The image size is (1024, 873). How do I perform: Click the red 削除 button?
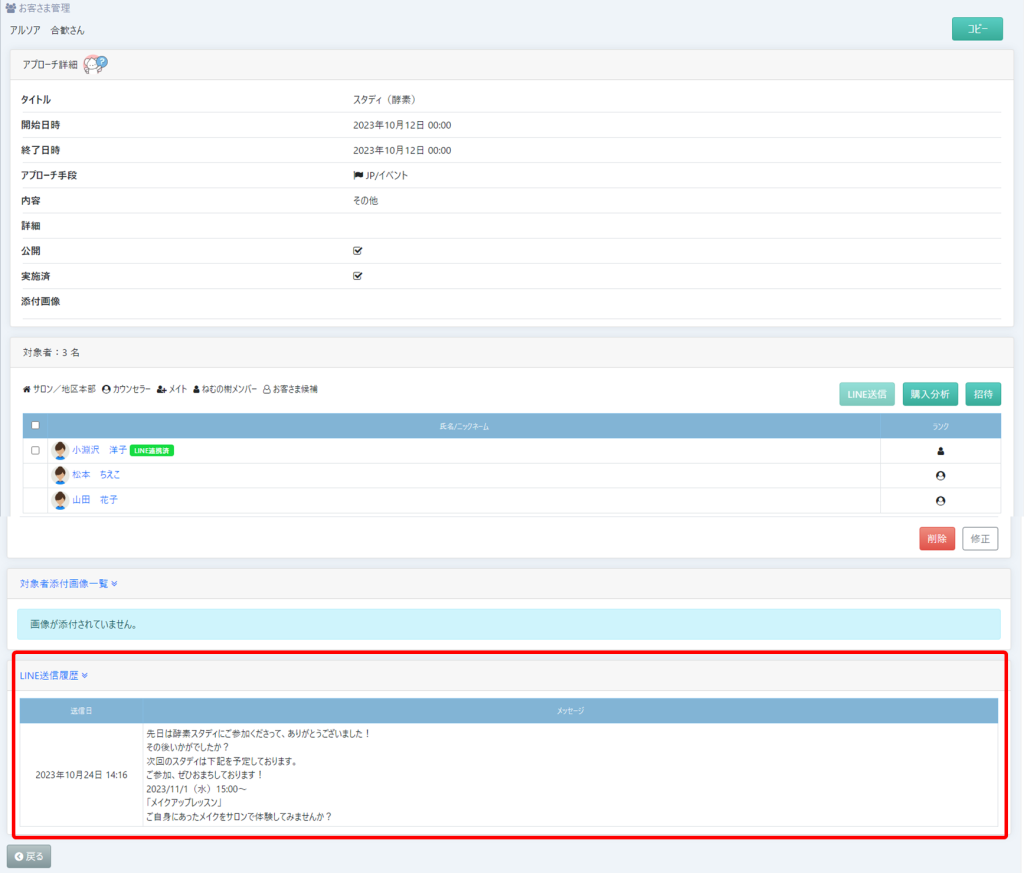tap(937, 539)
